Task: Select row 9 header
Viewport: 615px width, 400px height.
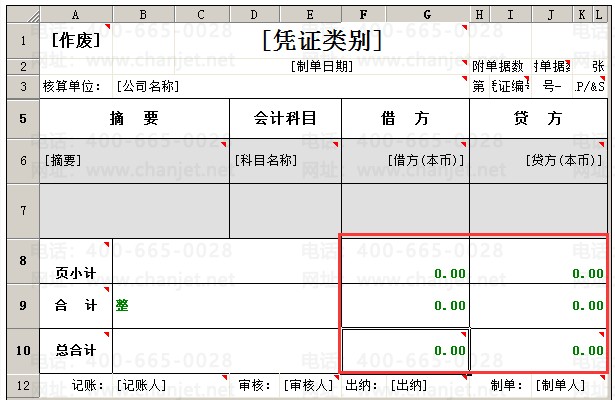Action: pos(23,306)
